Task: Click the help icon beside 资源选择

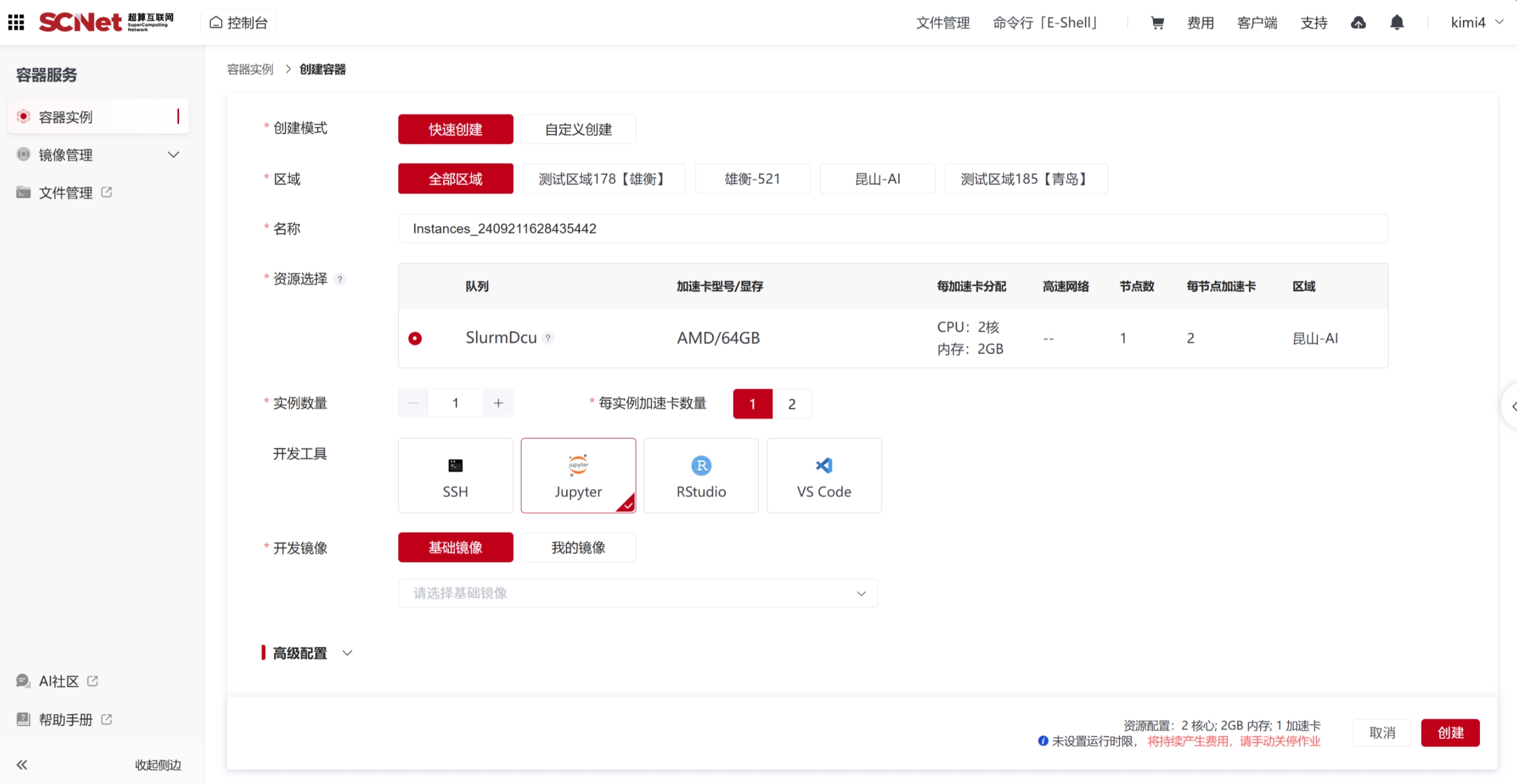Action: (x=340, y=280)
